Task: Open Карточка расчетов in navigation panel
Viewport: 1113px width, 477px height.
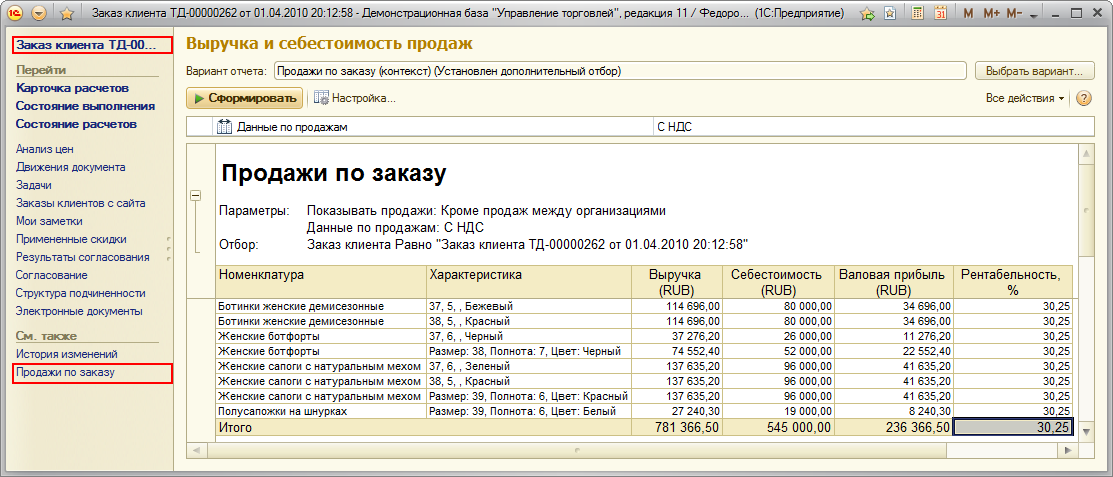Action: 72,88
